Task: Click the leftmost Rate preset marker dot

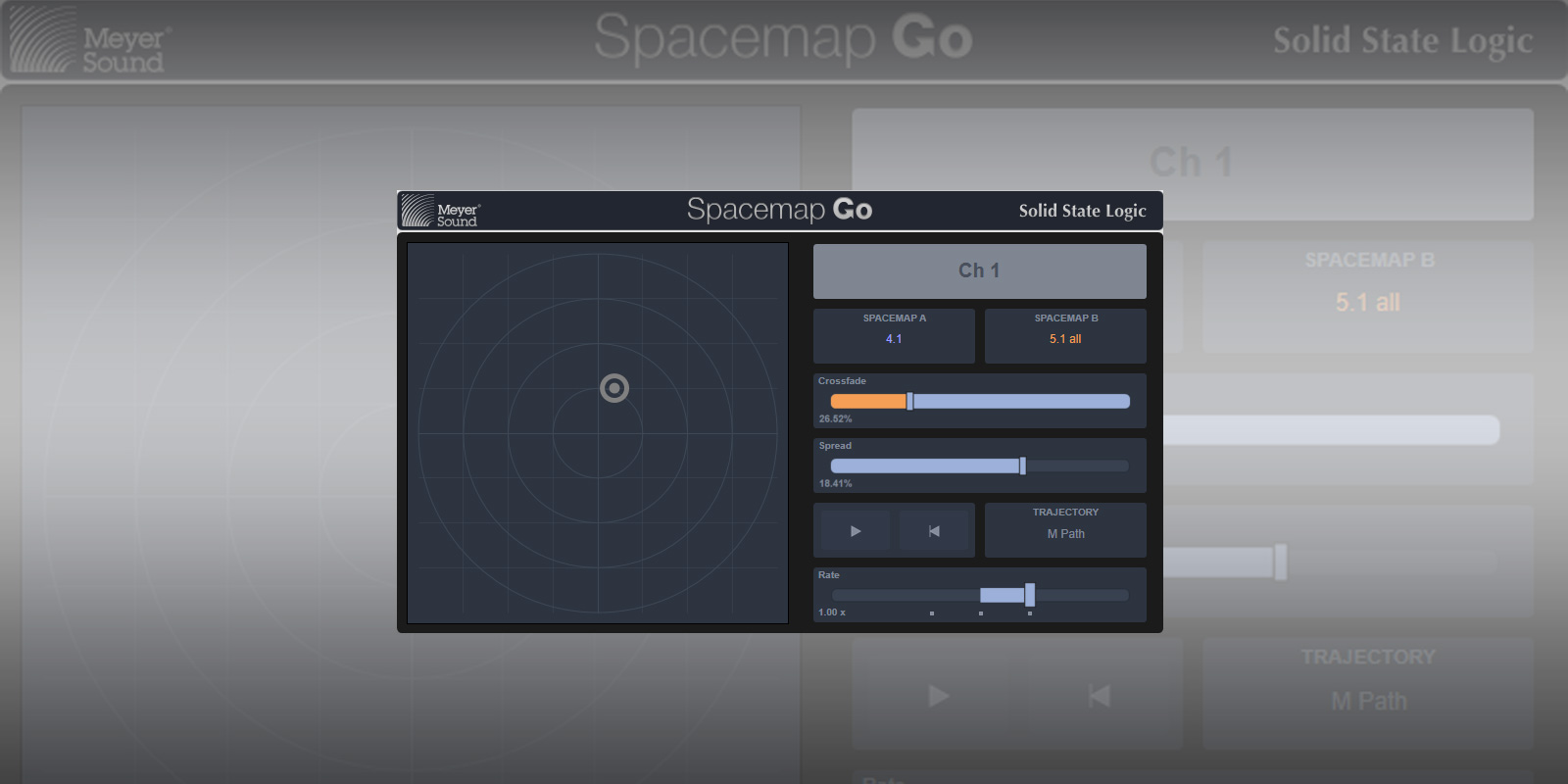Action: coord(932,613)
